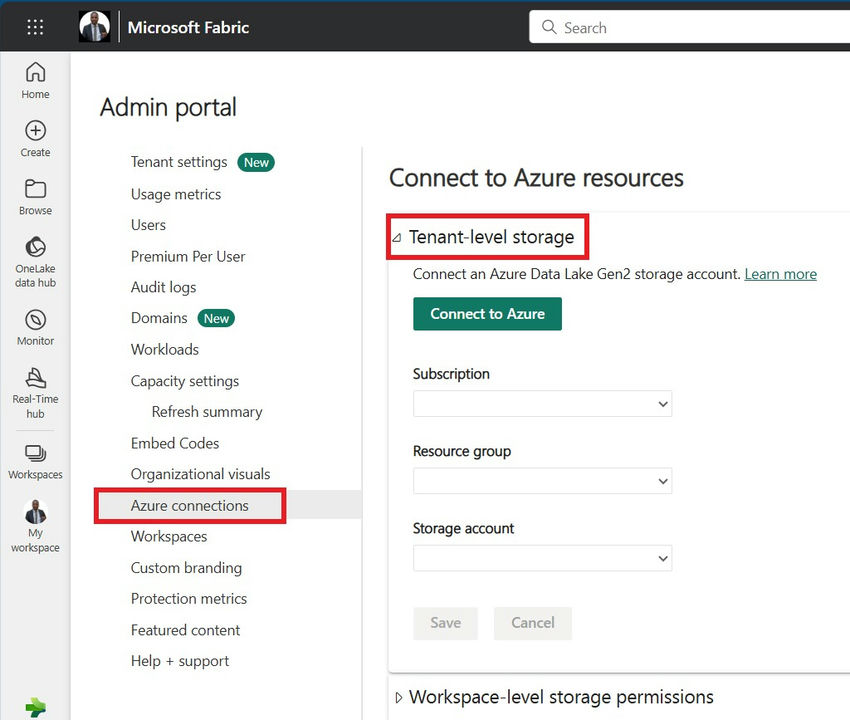Image resolution: width=850 pixels, height=720 pixels.
Task: Open My workspace in sidebar
Action: tap(35, 526)
